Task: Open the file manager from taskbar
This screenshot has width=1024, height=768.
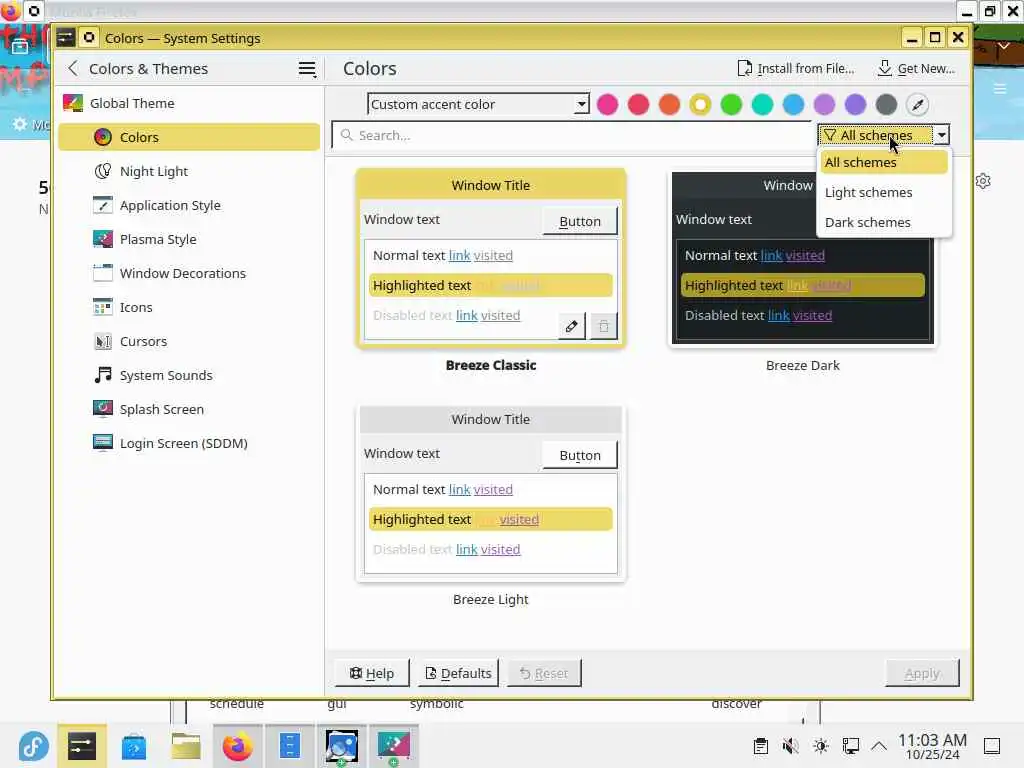Action: click(x=185, y=746)
